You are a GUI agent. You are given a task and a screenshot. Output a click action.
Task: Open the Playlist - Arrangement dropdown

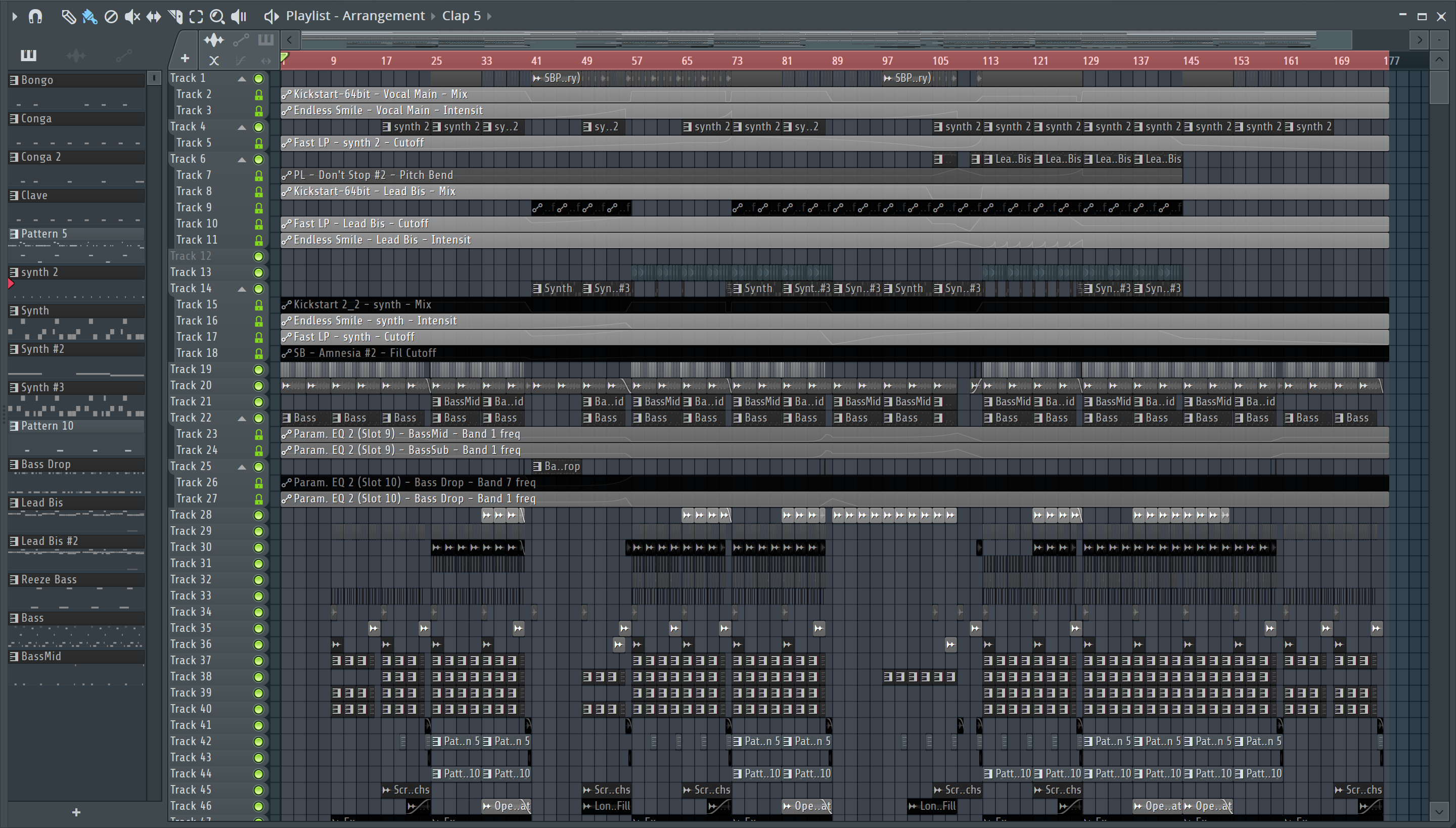(x=355, y=16)
